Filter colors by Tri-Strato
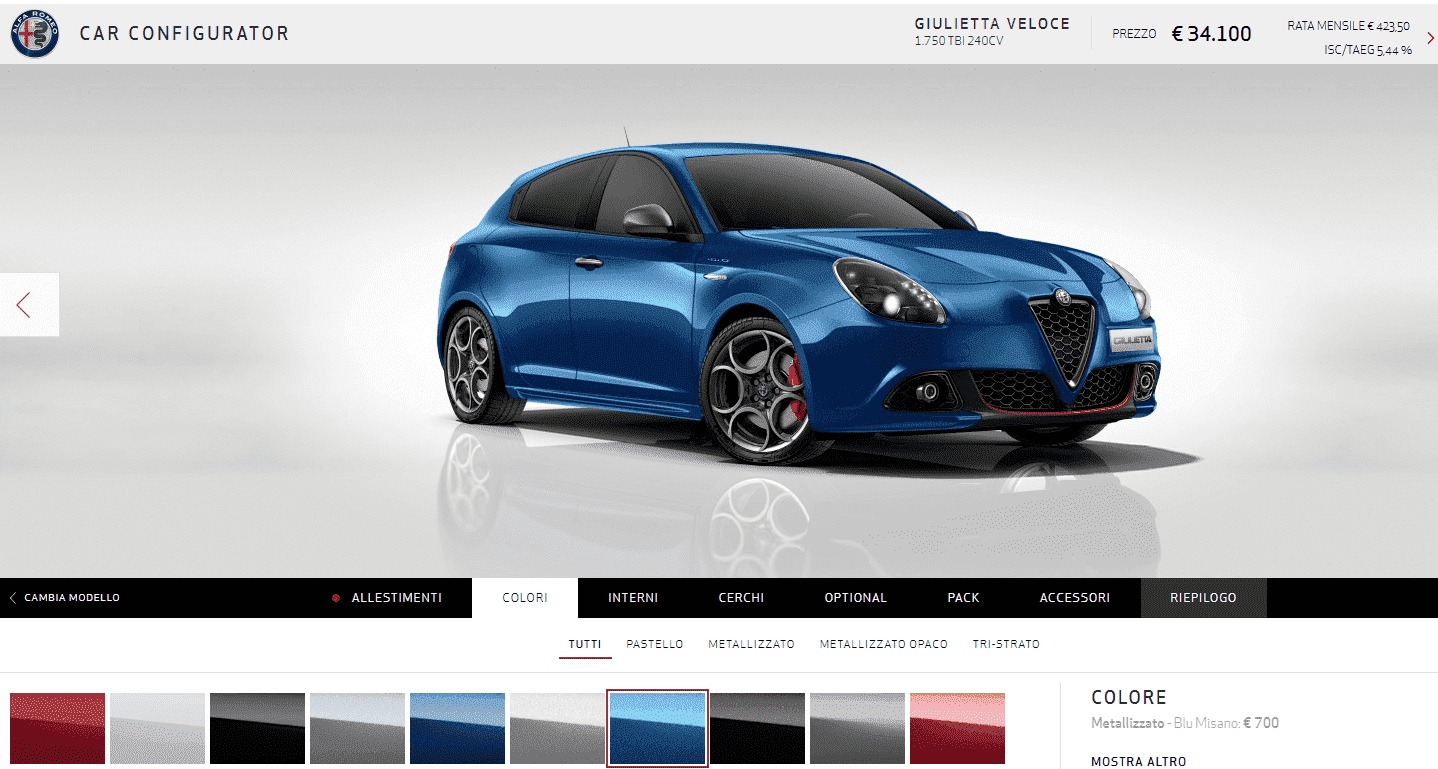Viewport: 1438px width, 769px height. coord(1006,644)
